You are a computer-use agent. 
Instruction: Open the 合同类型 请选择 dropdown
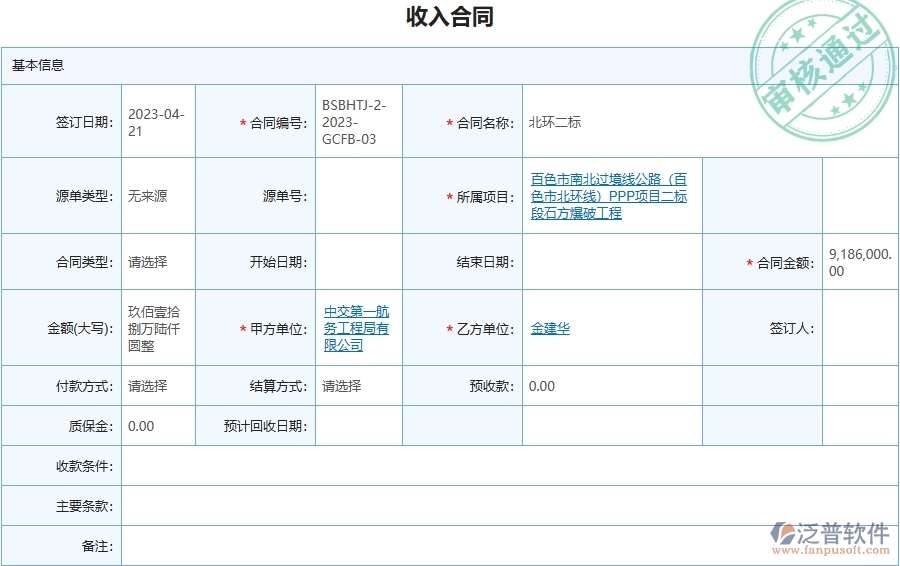pyautogui.click(x=148, y=262)
